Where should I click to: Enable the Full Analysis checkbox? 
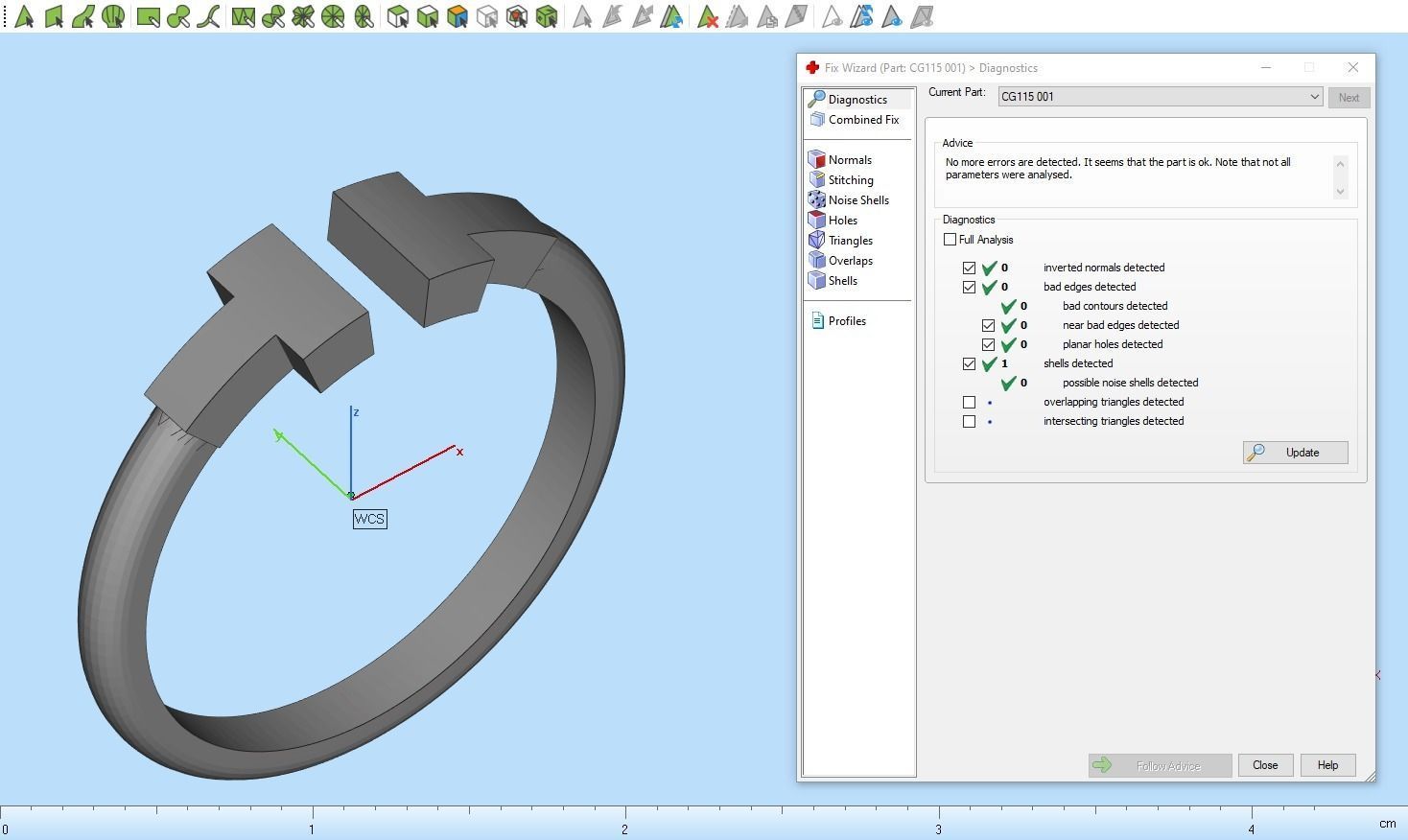coord(950,240)
